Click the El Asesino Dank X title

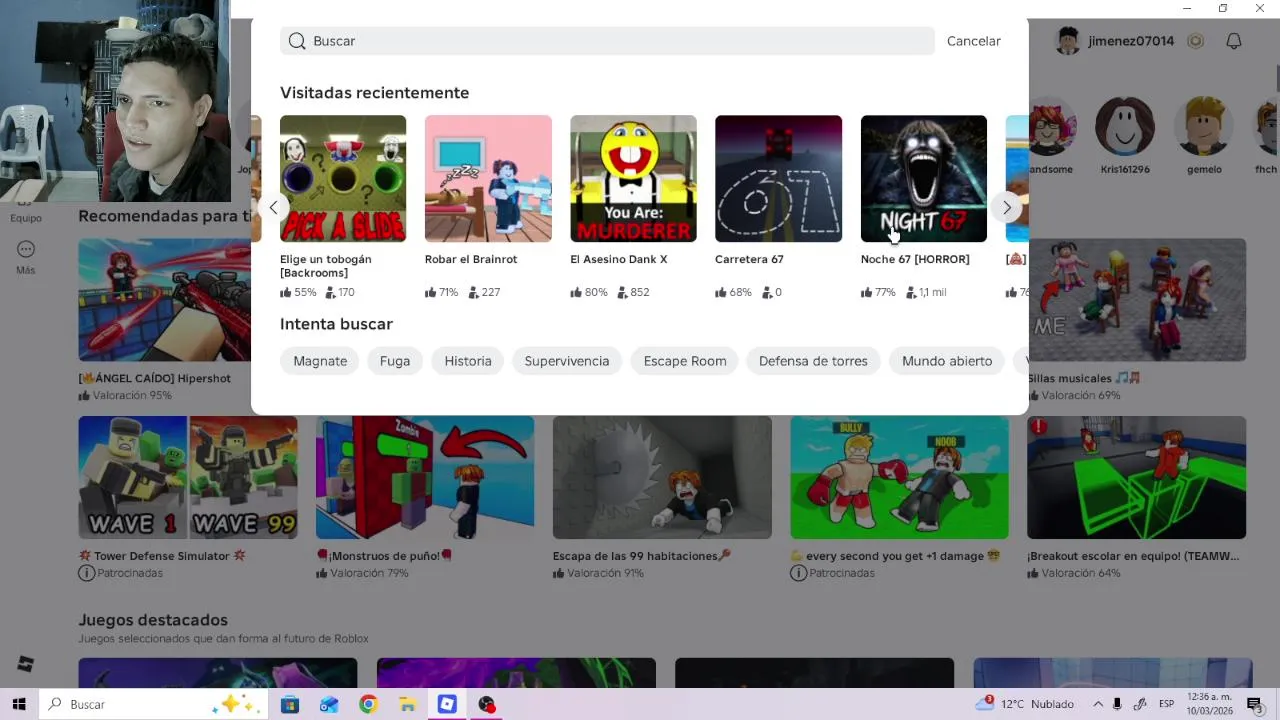618,259
